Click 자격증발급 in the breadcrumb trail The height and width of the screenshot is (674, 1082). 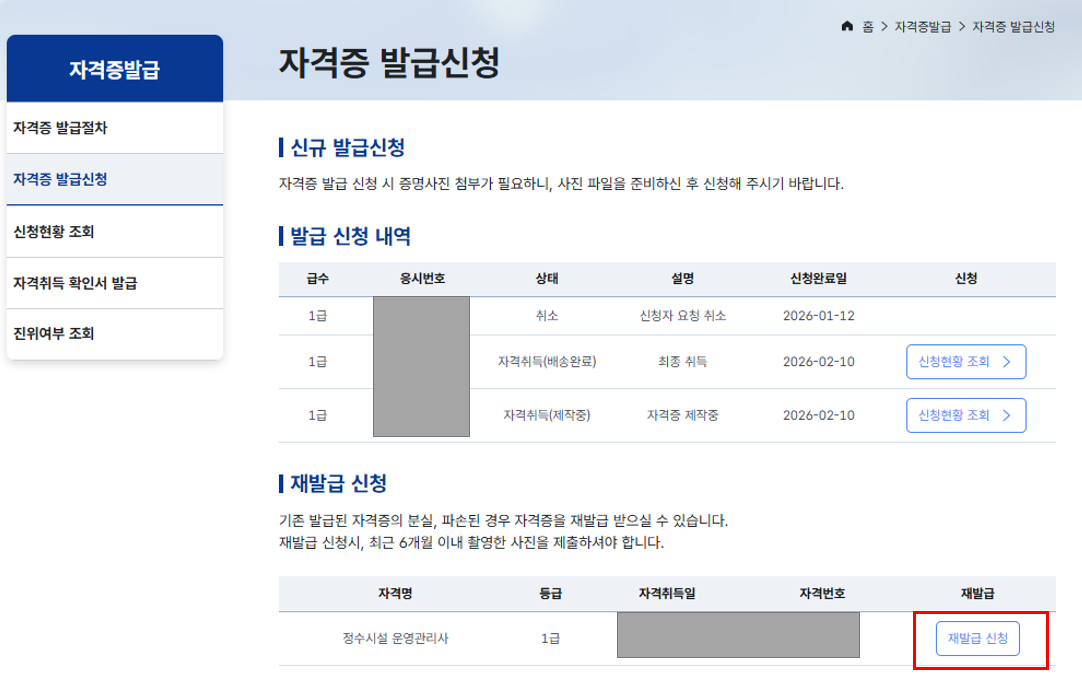click(x=923, y=26)
